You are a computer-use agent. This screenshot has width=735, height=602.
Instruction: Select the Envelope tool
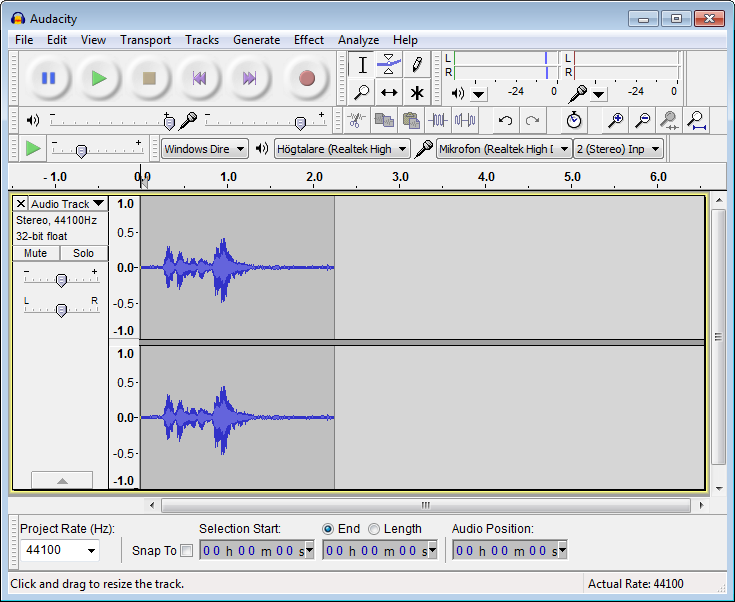(x=389, y=65)
